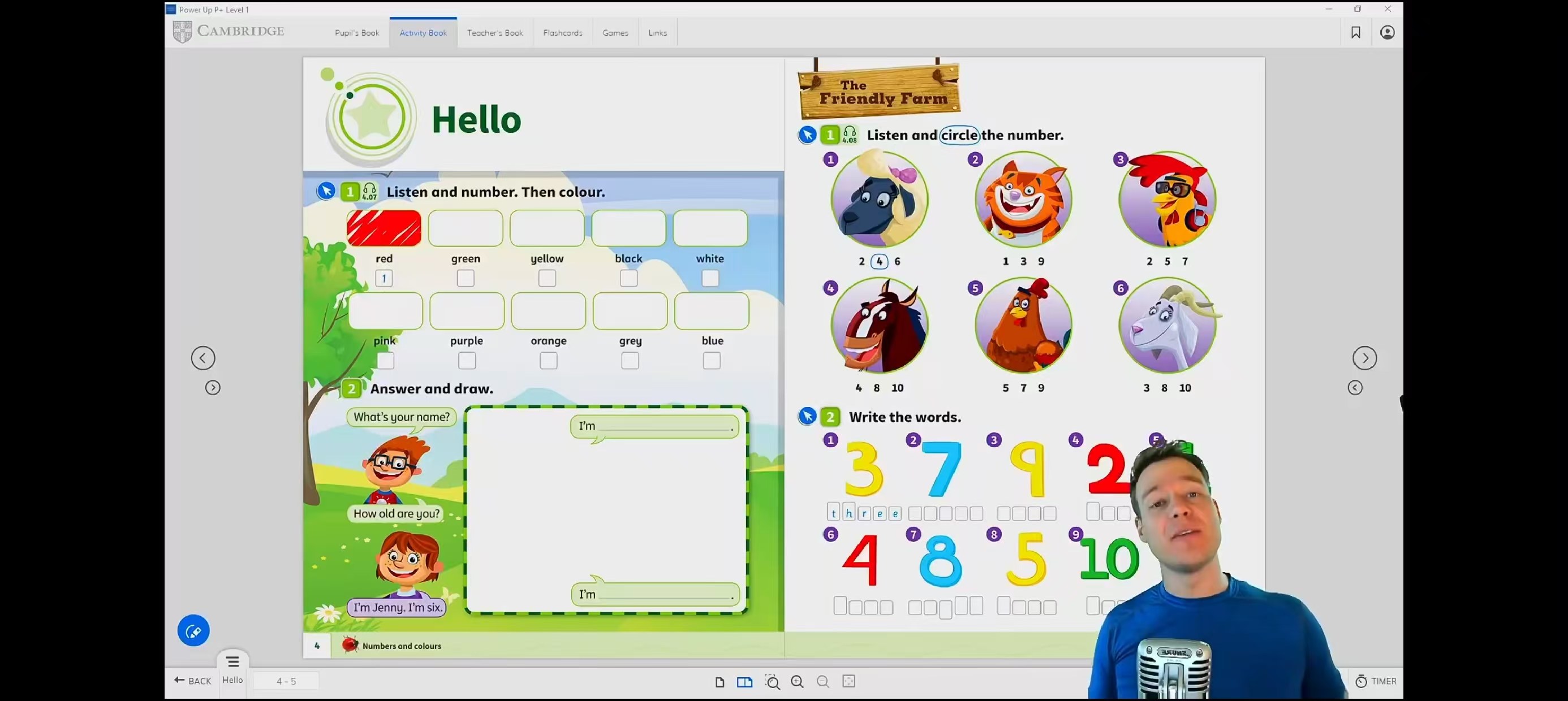
Task: Open the blue annotation pen tool
Action: click(x=193, y=631)
